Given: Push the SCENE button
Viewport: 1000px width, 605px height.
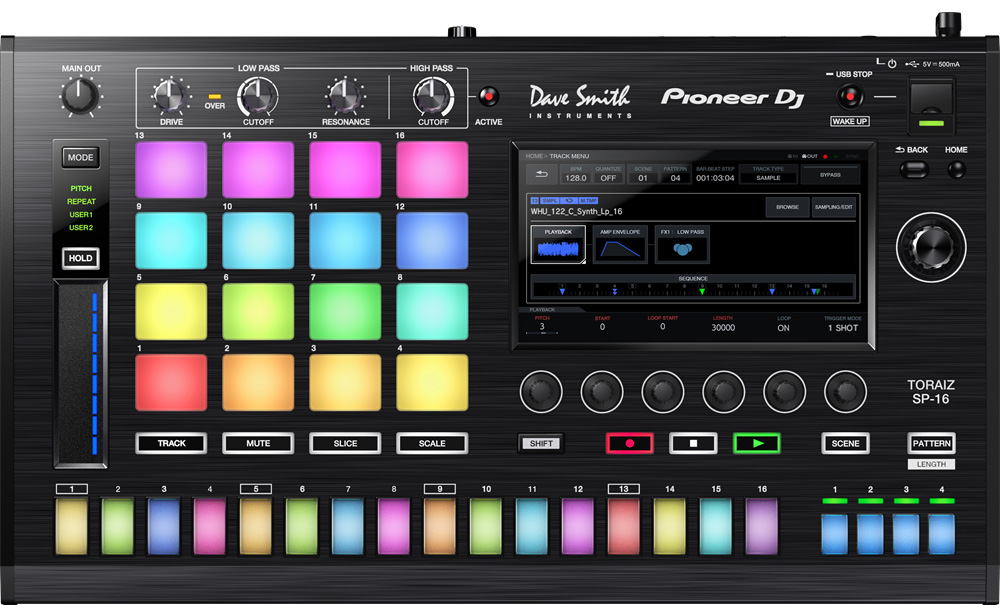Looking at the screenshot, I should pyautogui.click(x=846, y=443).
